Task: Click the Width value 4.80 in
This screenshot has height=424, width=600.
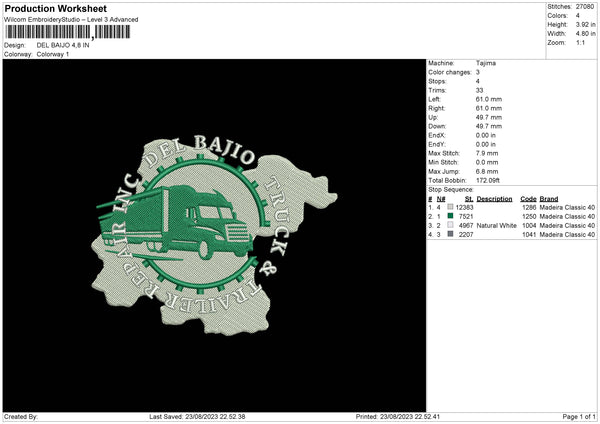Action: pos(585,34)
